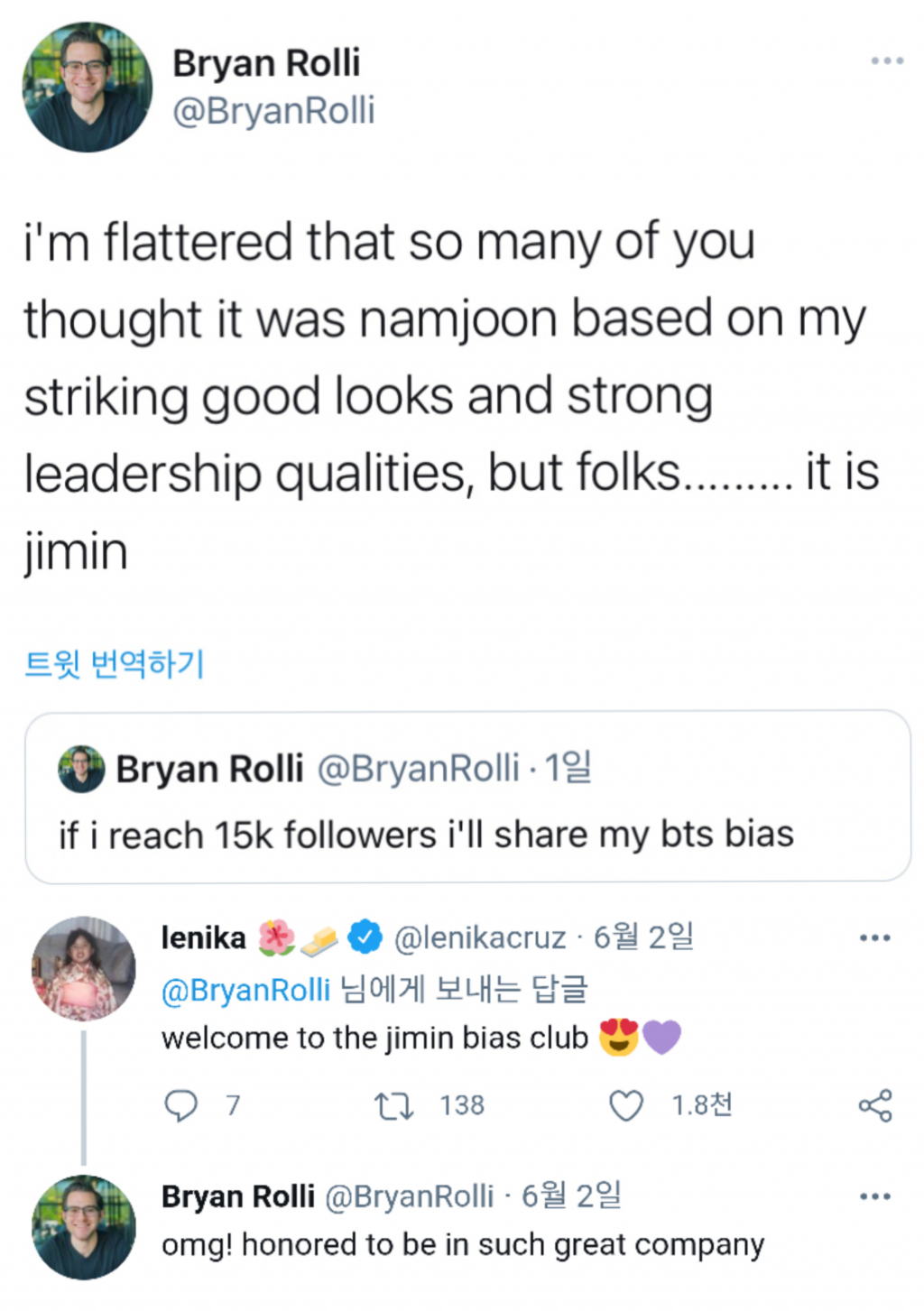Screen dimensions: 924x1311
Task: Click the reply icon on lenika's tweet
Action: click(181, 1105)
